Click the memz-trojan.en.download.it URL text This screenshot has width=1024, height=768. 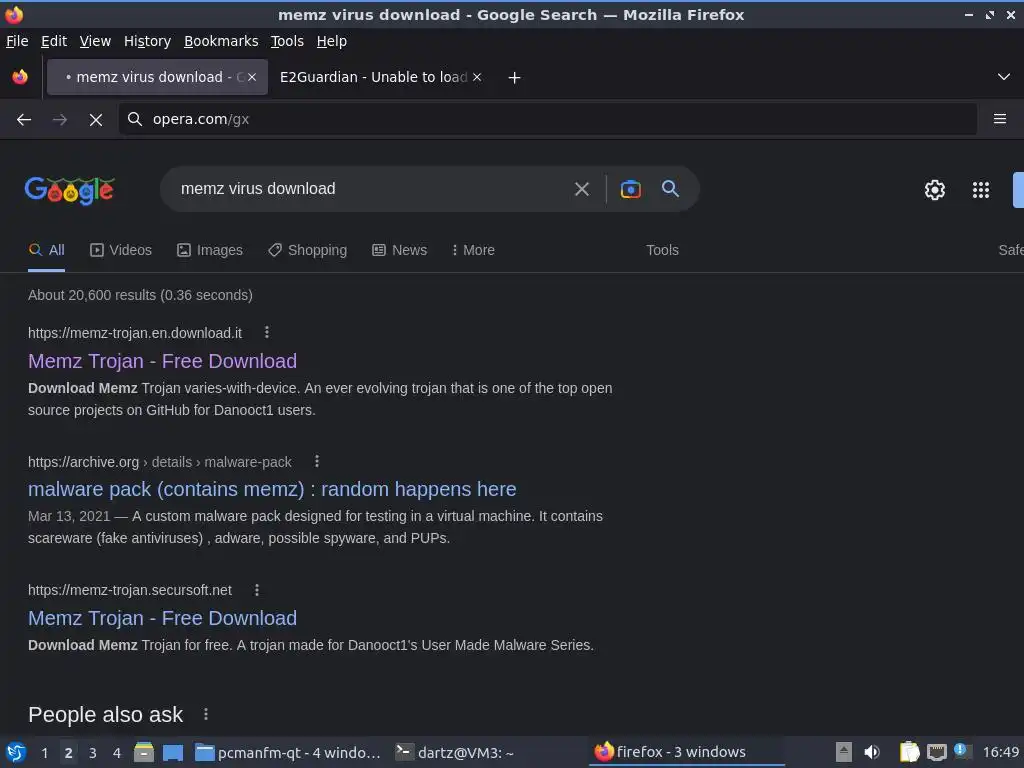(x=135, y=333)
